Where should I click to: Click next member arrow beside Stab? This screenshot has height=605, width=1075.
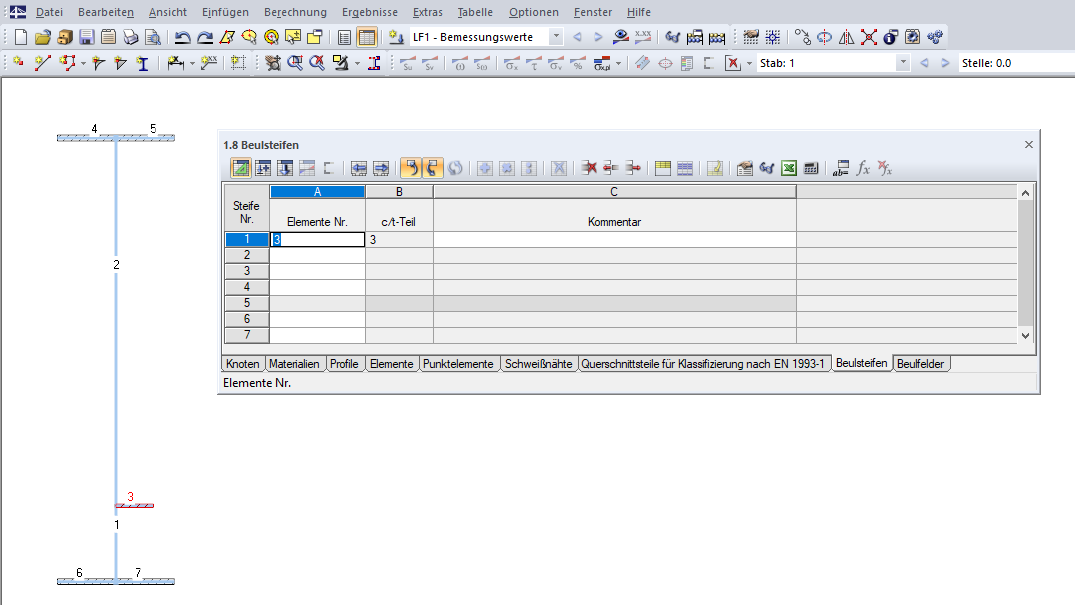tap(945, 63)
